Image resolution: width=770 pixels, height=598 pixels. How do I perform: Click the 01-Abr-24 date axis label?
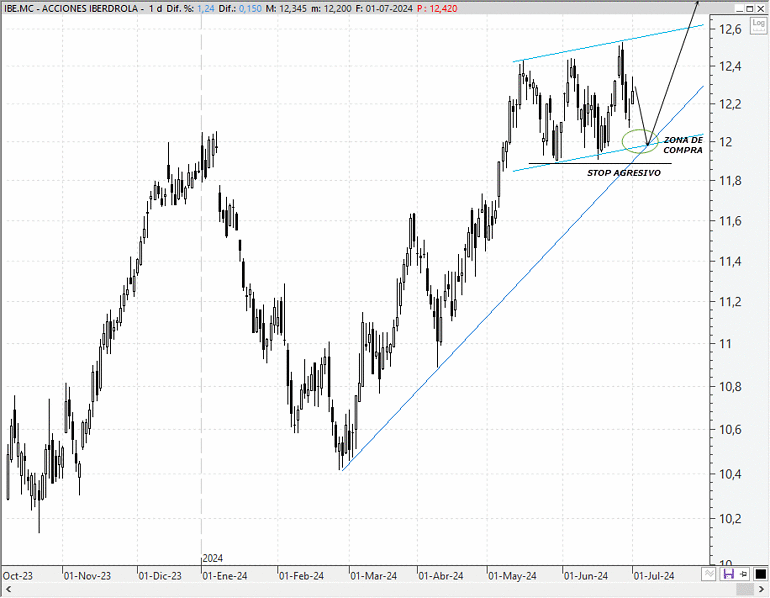pyautogui.click(x=441, y=576)
